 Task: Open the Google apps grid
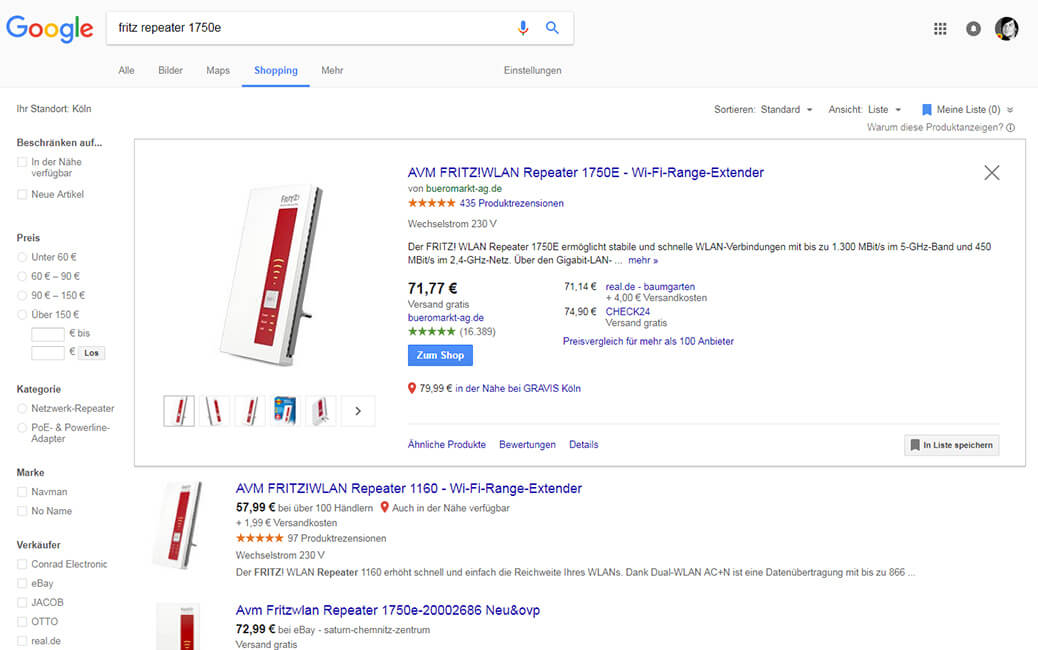pyautogui.click(x=940, y=28)
